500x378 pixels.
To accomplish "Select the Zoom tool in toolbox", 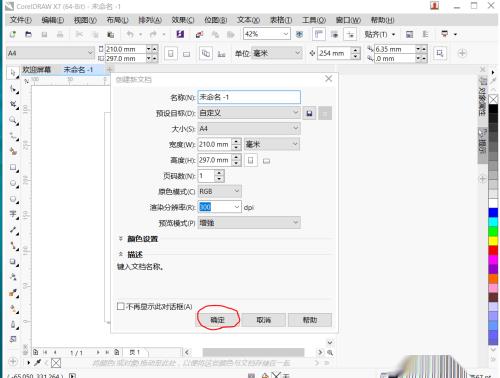I will pyautogui.click(x=13, y=120).
